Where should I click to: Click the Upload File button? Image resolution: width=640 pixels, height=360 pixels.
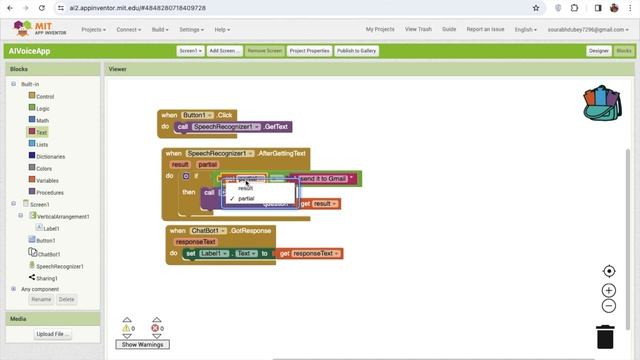[52, 334]
